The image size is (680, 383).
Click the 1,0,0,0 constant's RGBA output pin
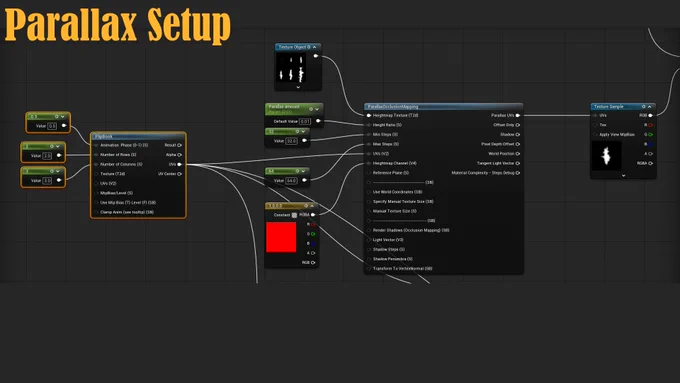[x=313, y=215]
